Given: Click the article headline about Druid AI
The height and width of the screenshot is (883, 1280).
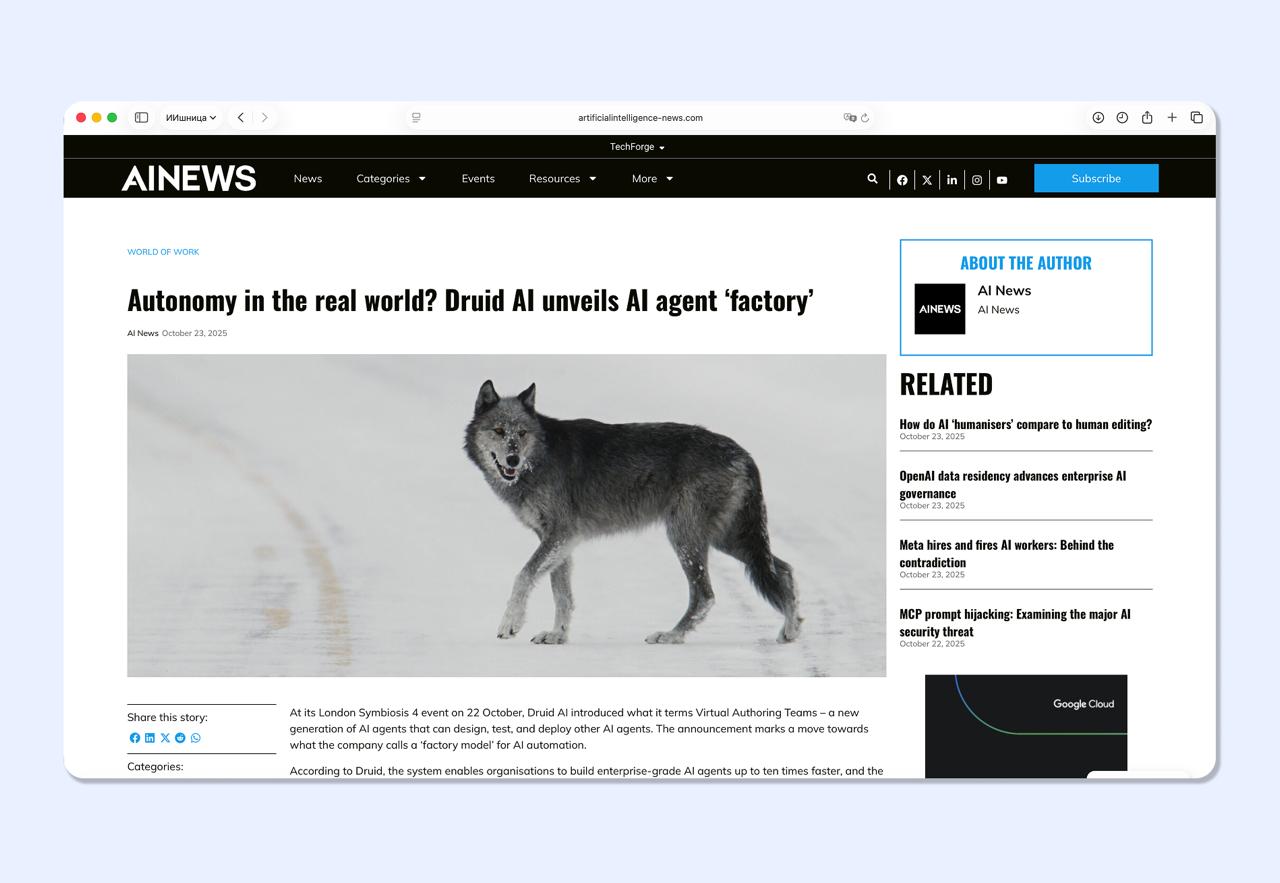Looking at the screenshot, I should [x=470, y=300].
